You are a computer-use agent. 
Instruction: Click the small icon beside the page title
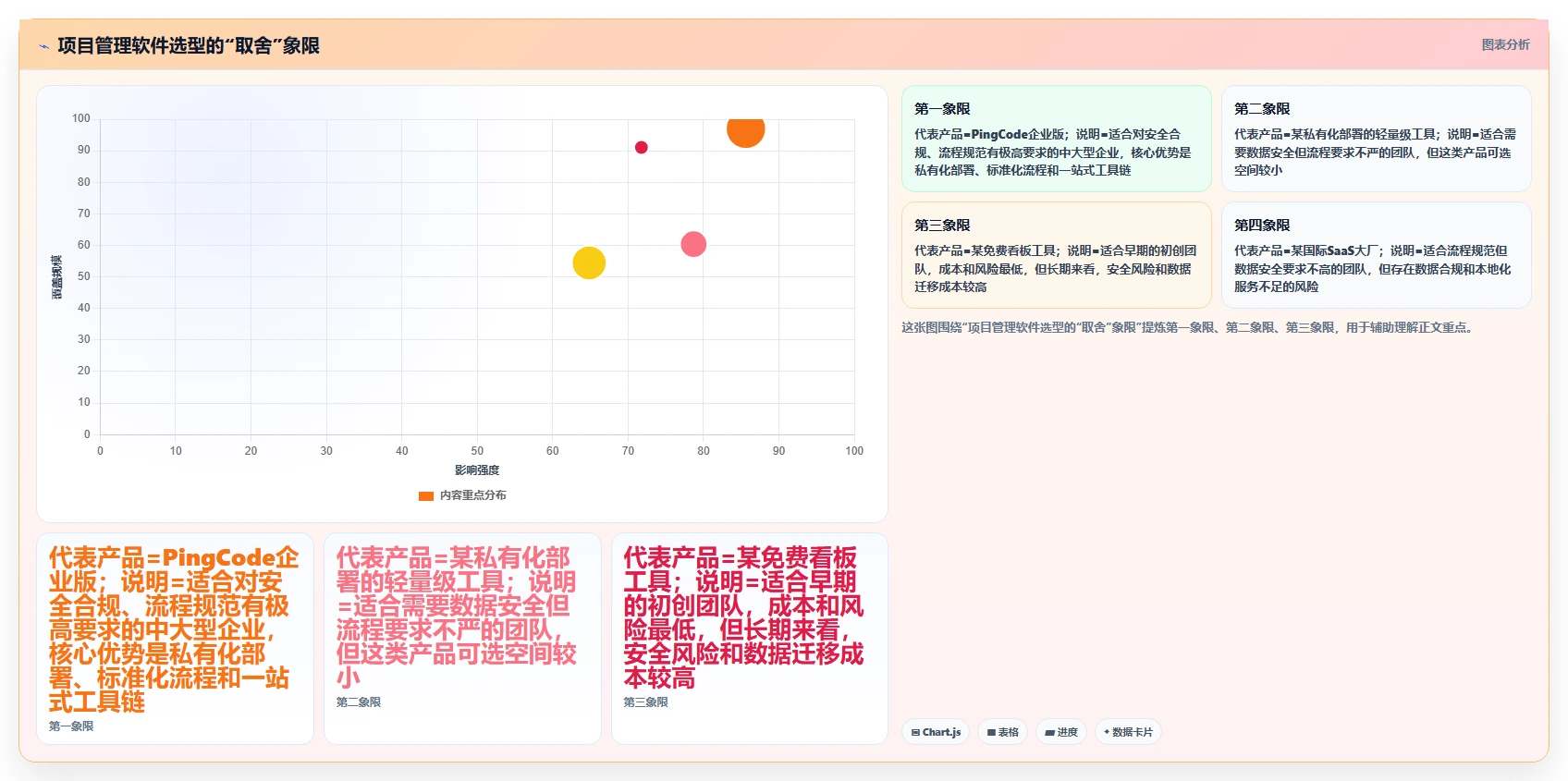pos(43,46)
